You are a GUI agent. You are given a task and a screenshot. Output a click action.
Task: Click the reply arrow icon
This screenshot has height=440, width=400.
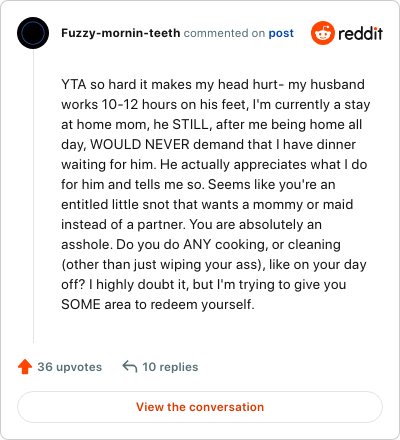pos(130,366)
